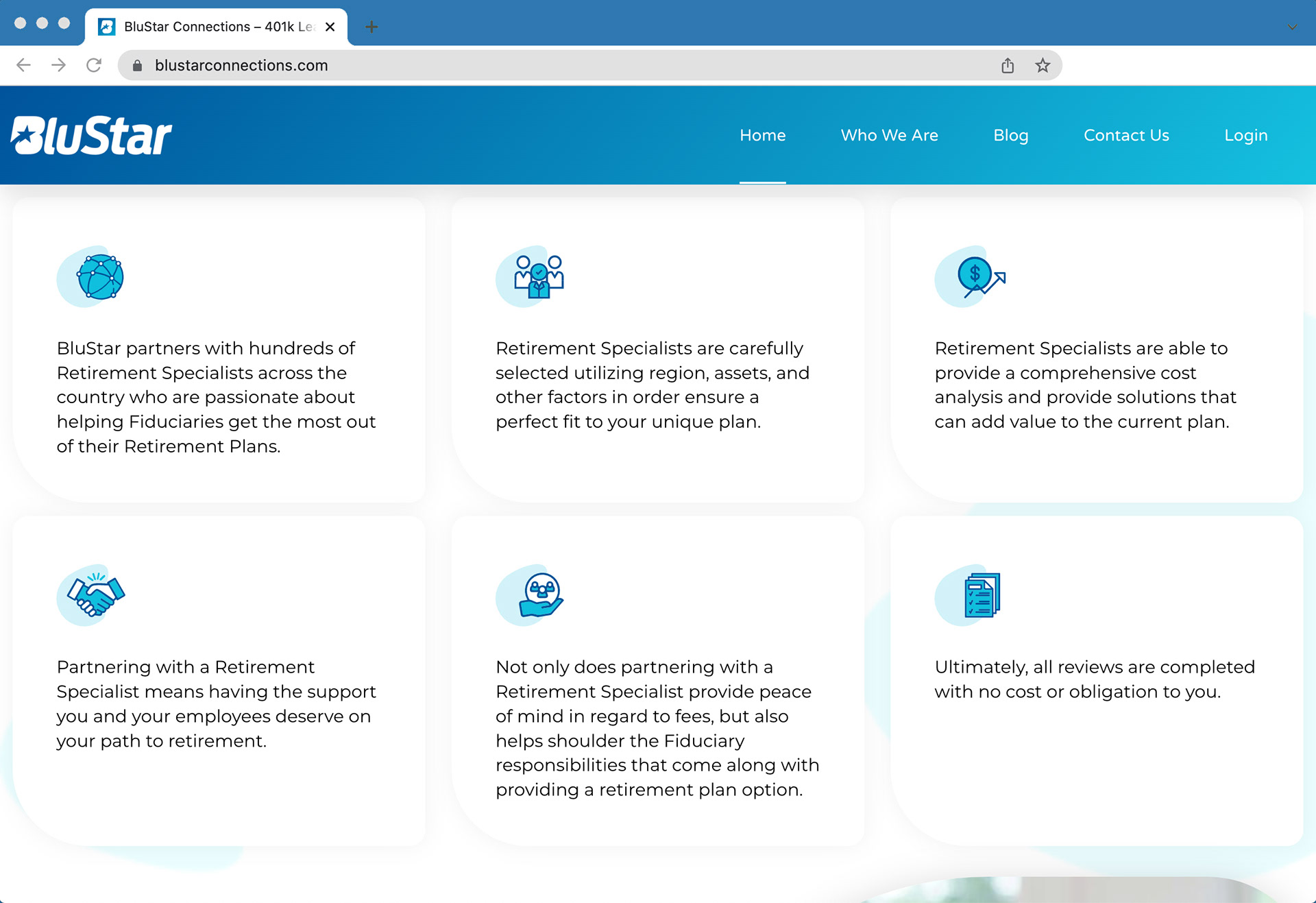Click the checklist document icon
Image resolution: width=1316 pixels, height=903 pixels.
pyautogui.click(x=981, y=595)
